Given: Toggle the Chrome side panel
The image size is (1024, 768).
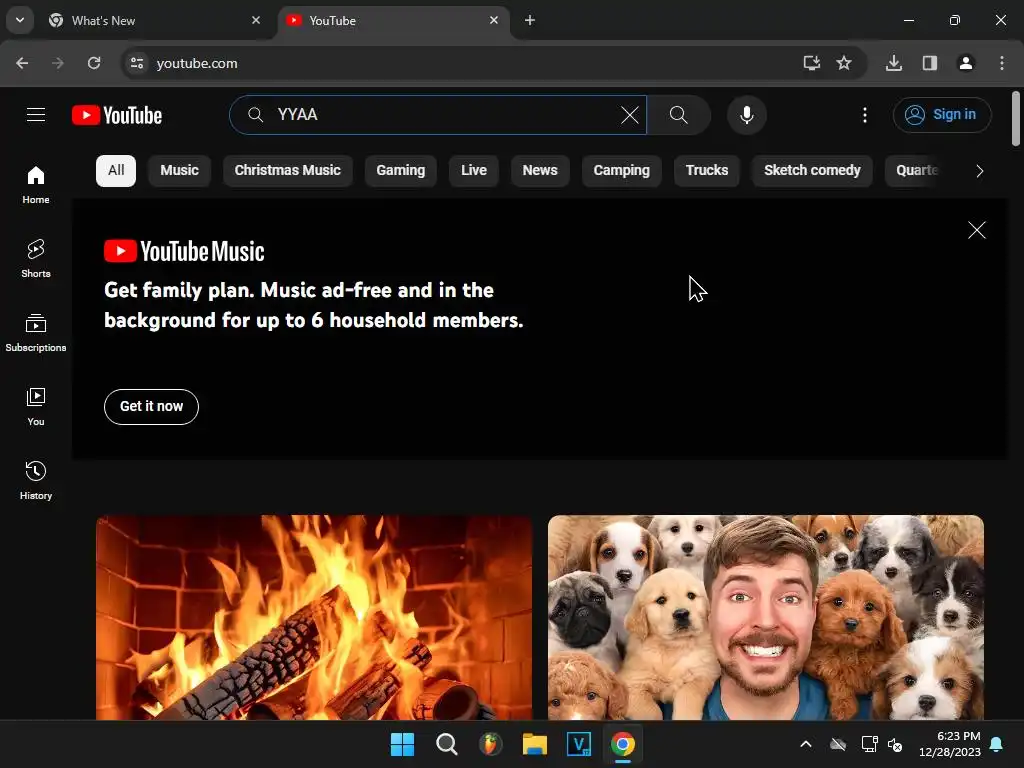Looking at the screenshot, I should coord(930,63).
